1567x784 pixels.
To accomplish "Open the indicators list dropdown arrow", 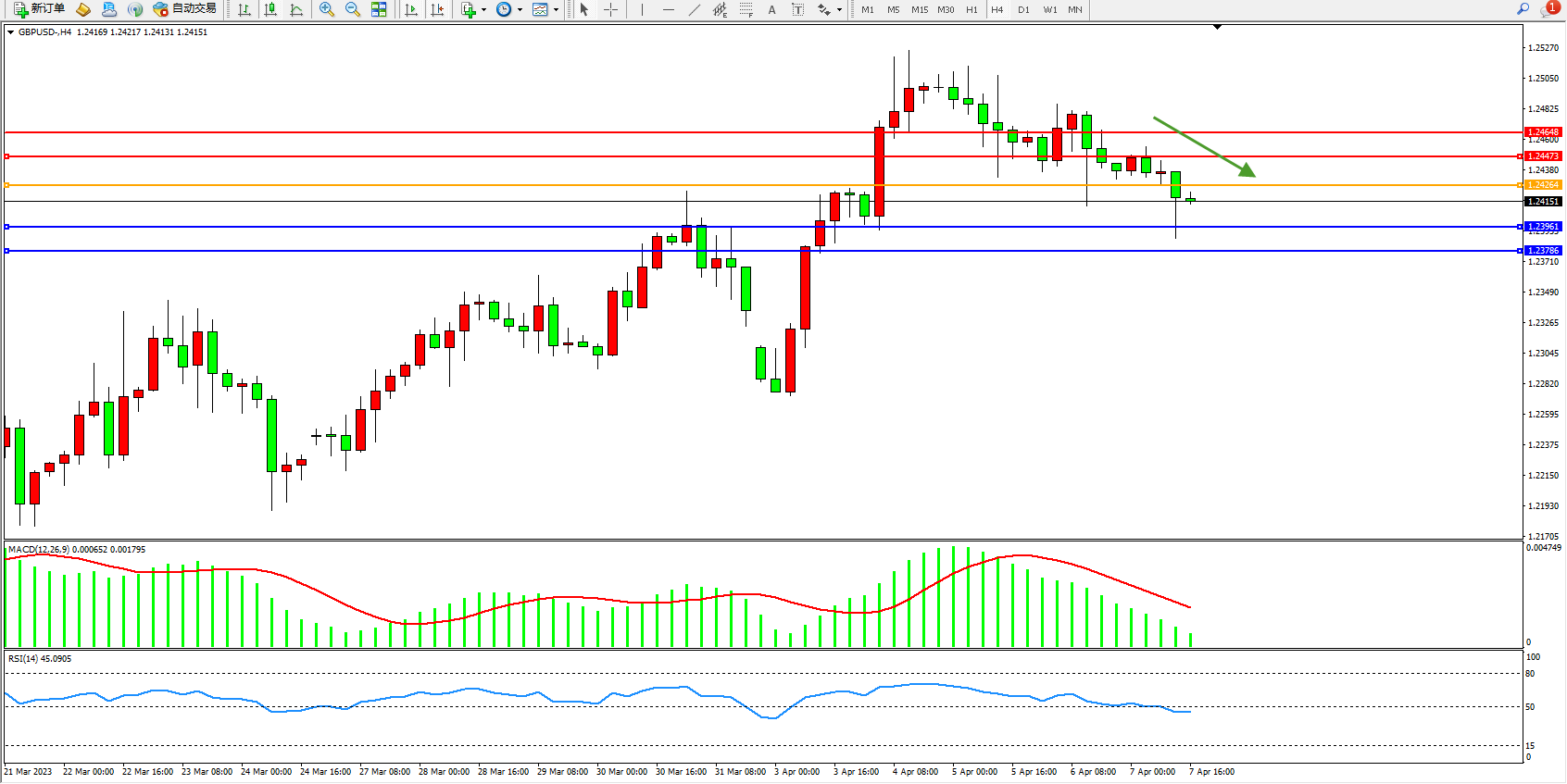I will (x=483, y=10).
